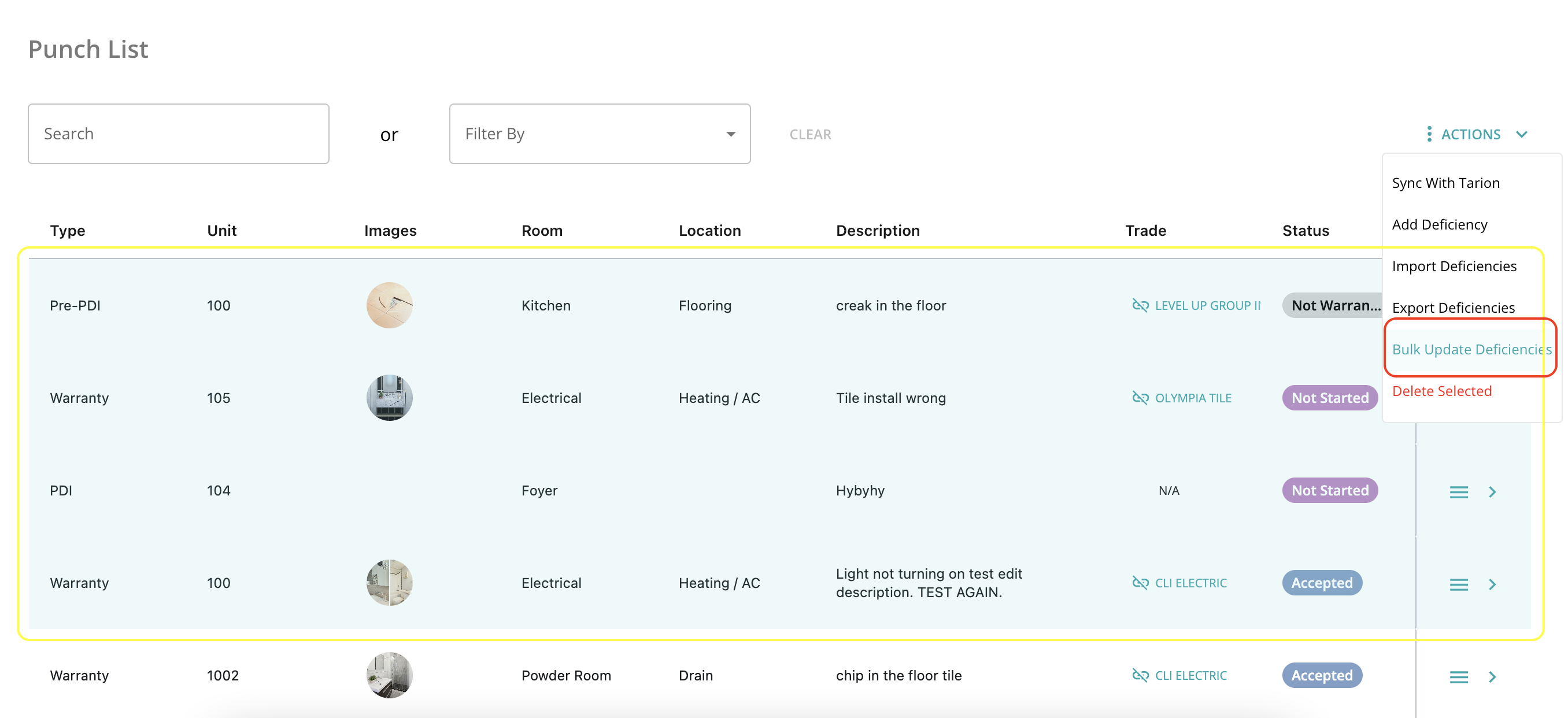Screen dimensions: 1568x718
Task: Select the unit 1002 cell
Action: click(x=223, y=675)
